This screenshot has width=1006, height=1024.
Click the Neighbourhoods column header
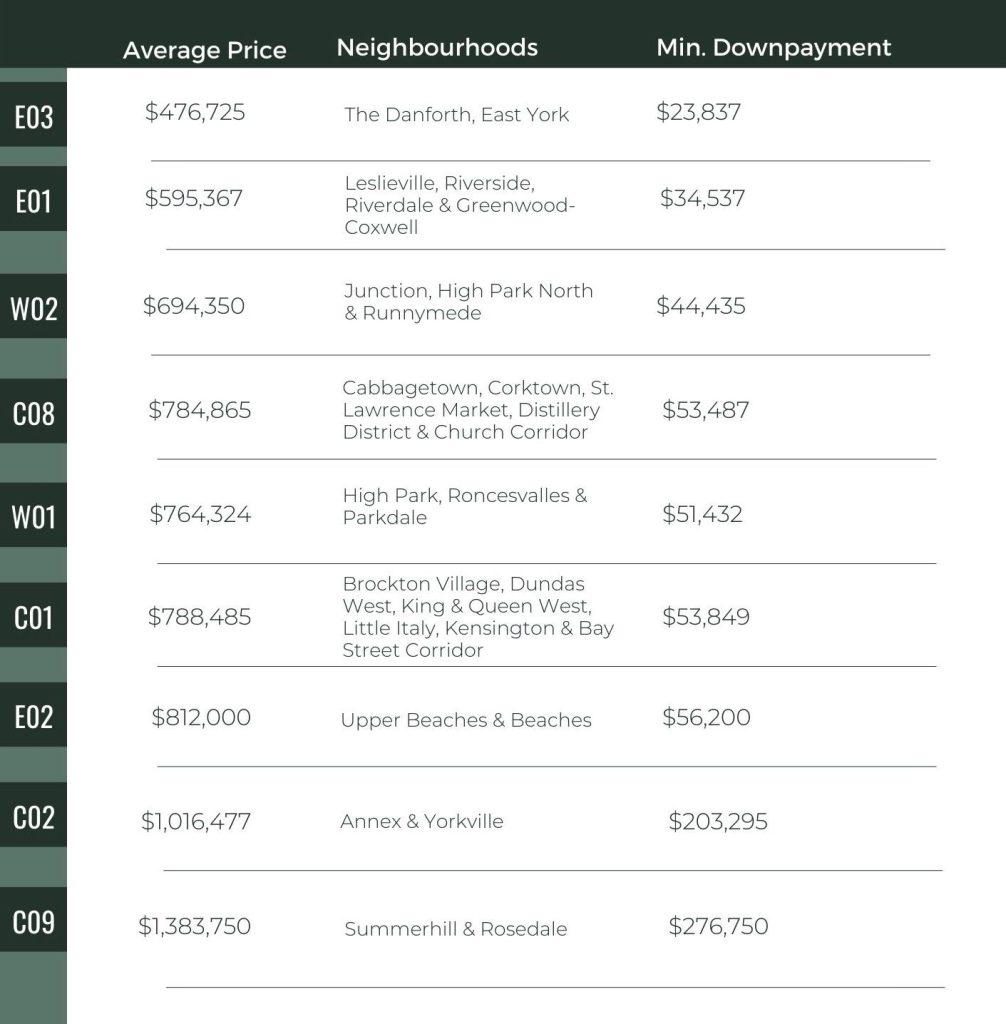(437, 47)
